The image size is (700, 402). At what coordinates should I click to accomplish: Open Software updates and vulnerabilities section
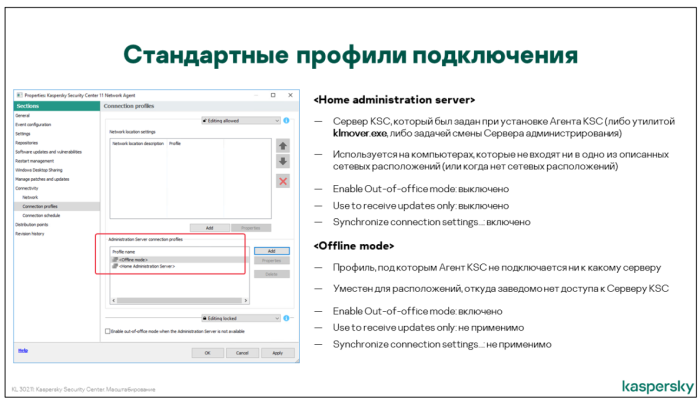[x=48, y=152]
